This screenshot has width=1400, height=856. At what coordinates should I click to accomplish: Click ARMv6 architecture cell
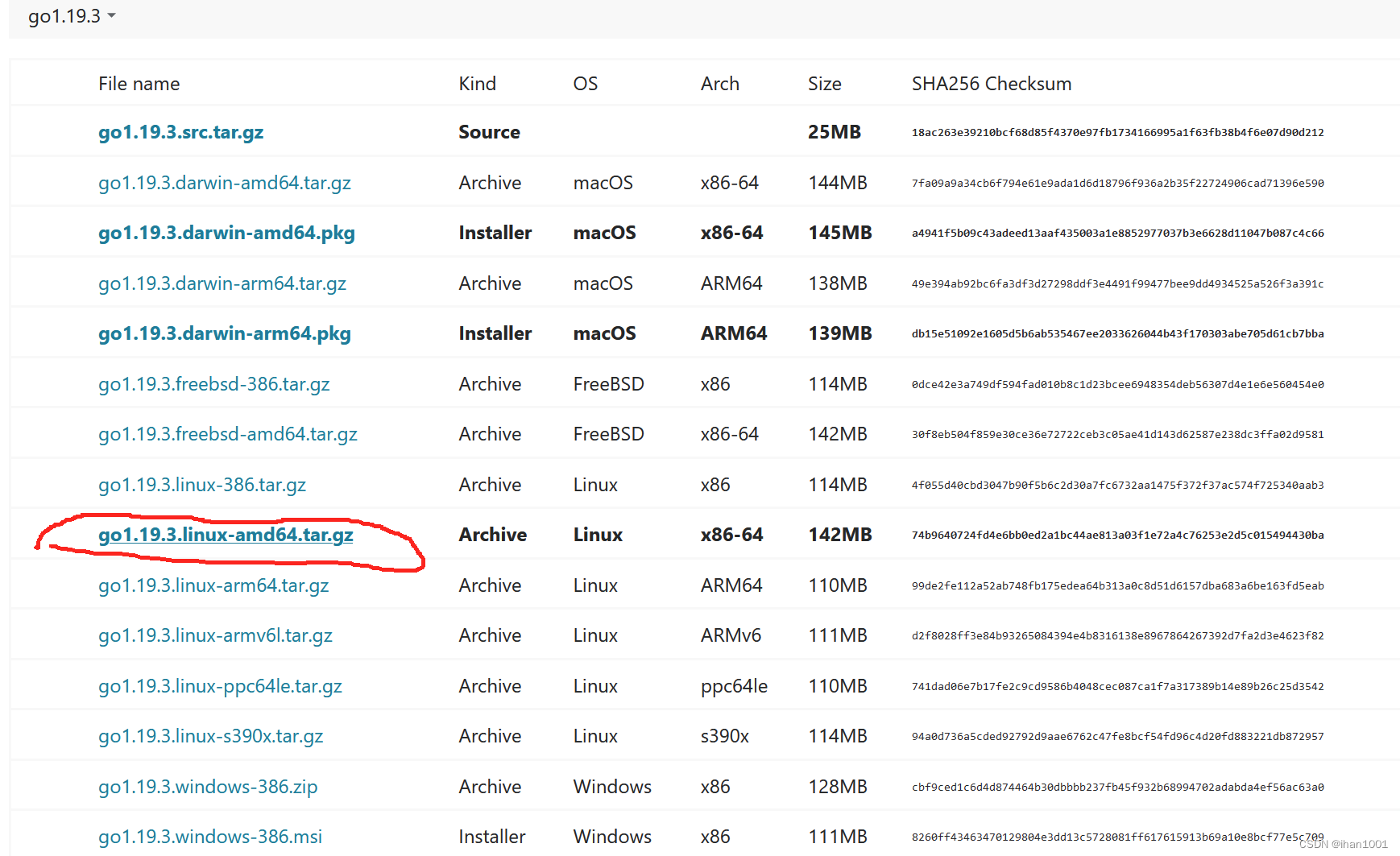tap(731, 635)
